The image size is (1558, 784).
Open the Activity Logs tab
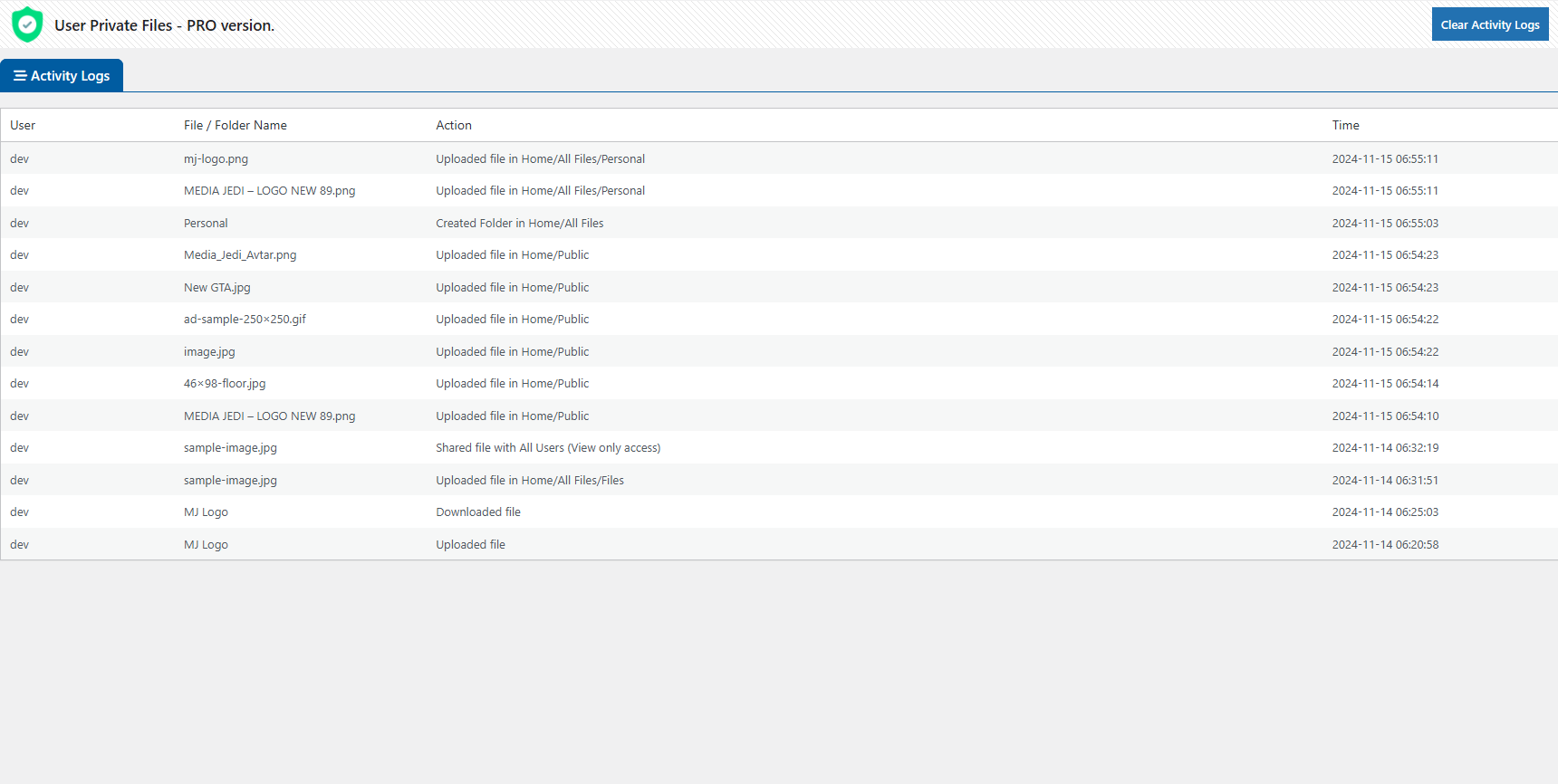coord(62,76)
